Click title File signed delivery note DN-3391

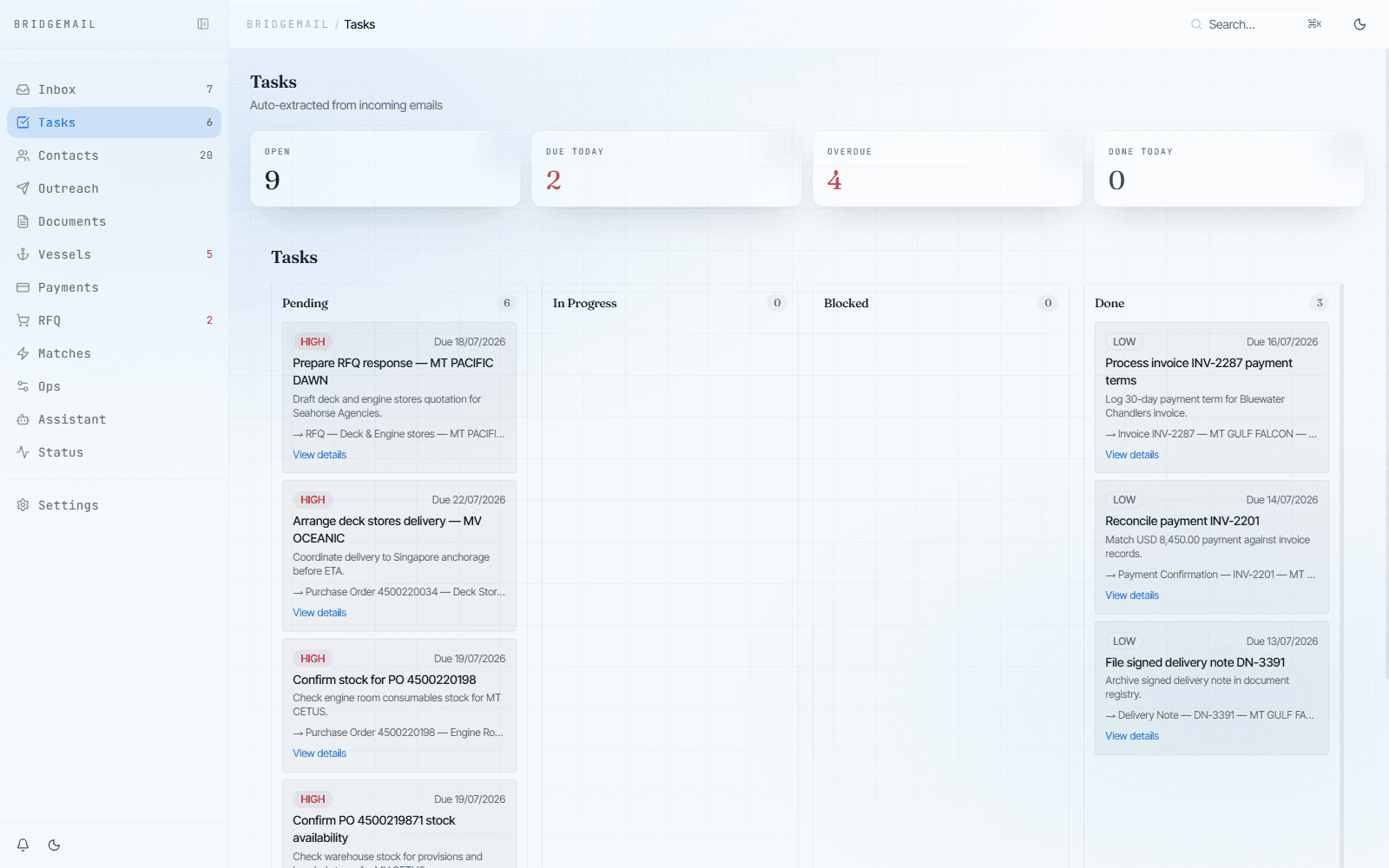point(1195,662)
